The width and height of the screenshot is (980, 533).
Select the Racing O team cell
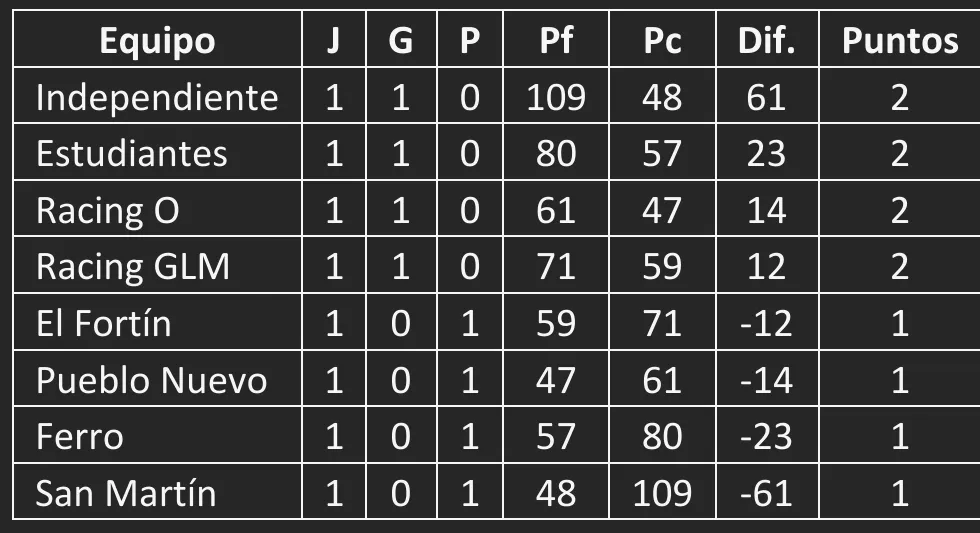point(108,210)
